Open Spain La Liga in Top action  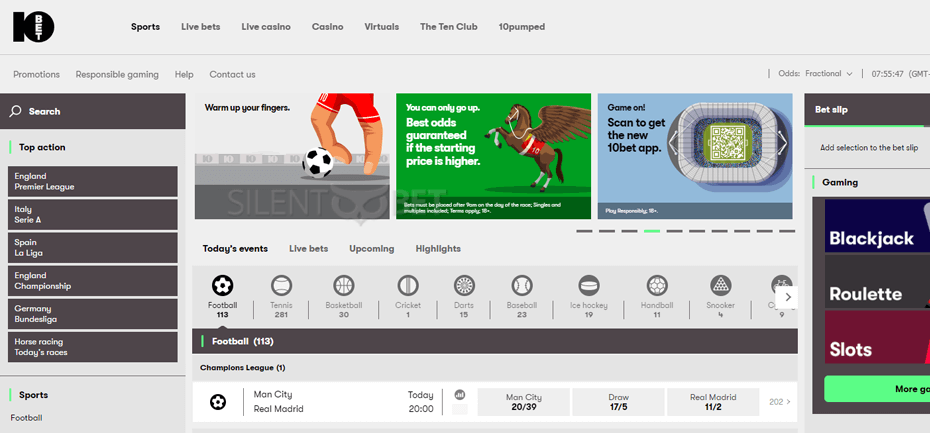point(93,248)
